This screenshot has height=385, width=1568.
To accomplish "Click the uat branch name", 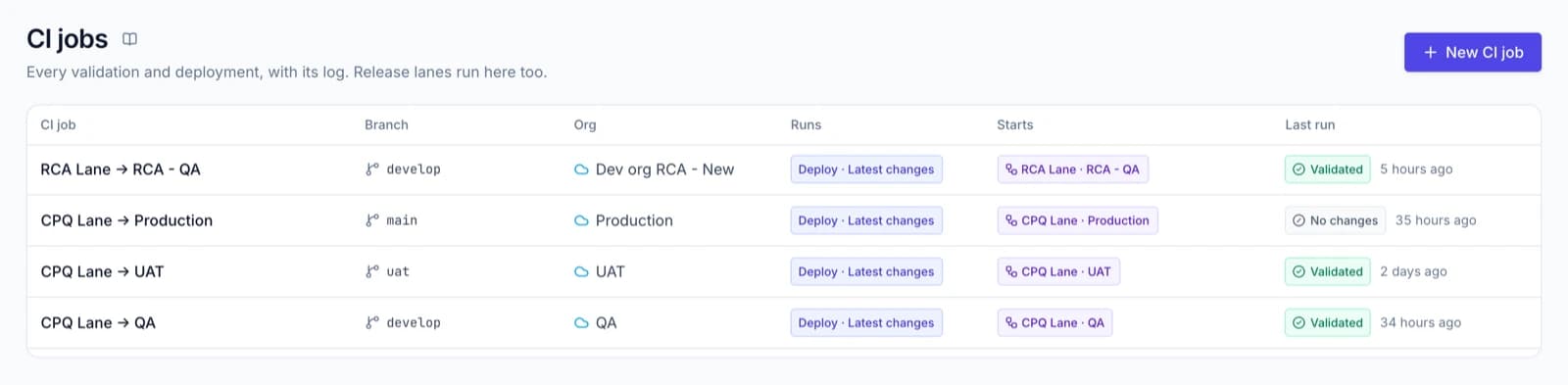I will [x=398, y=271].
